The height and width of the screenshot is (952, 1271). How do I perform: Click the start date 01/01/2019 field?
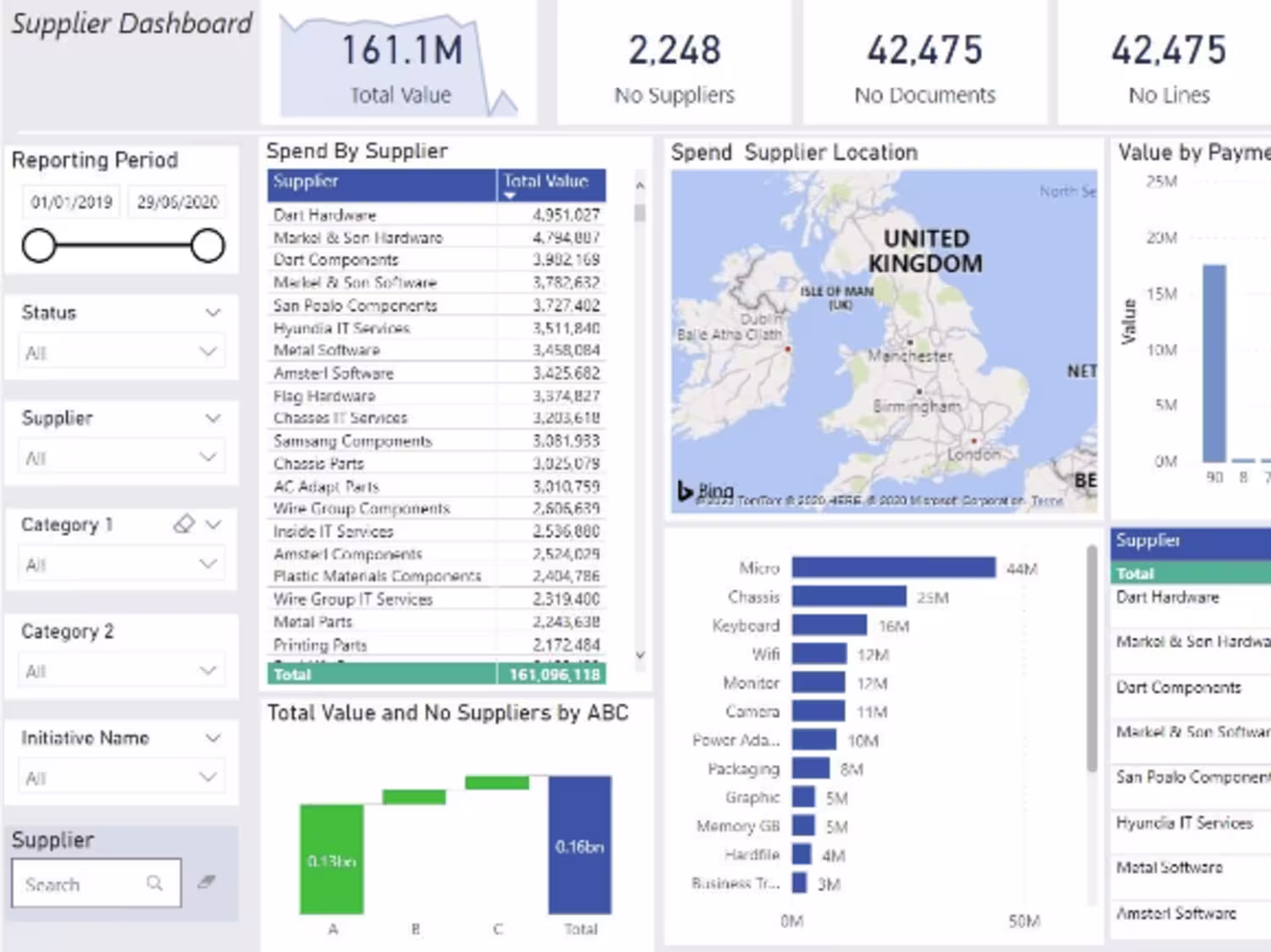point(72,202)
